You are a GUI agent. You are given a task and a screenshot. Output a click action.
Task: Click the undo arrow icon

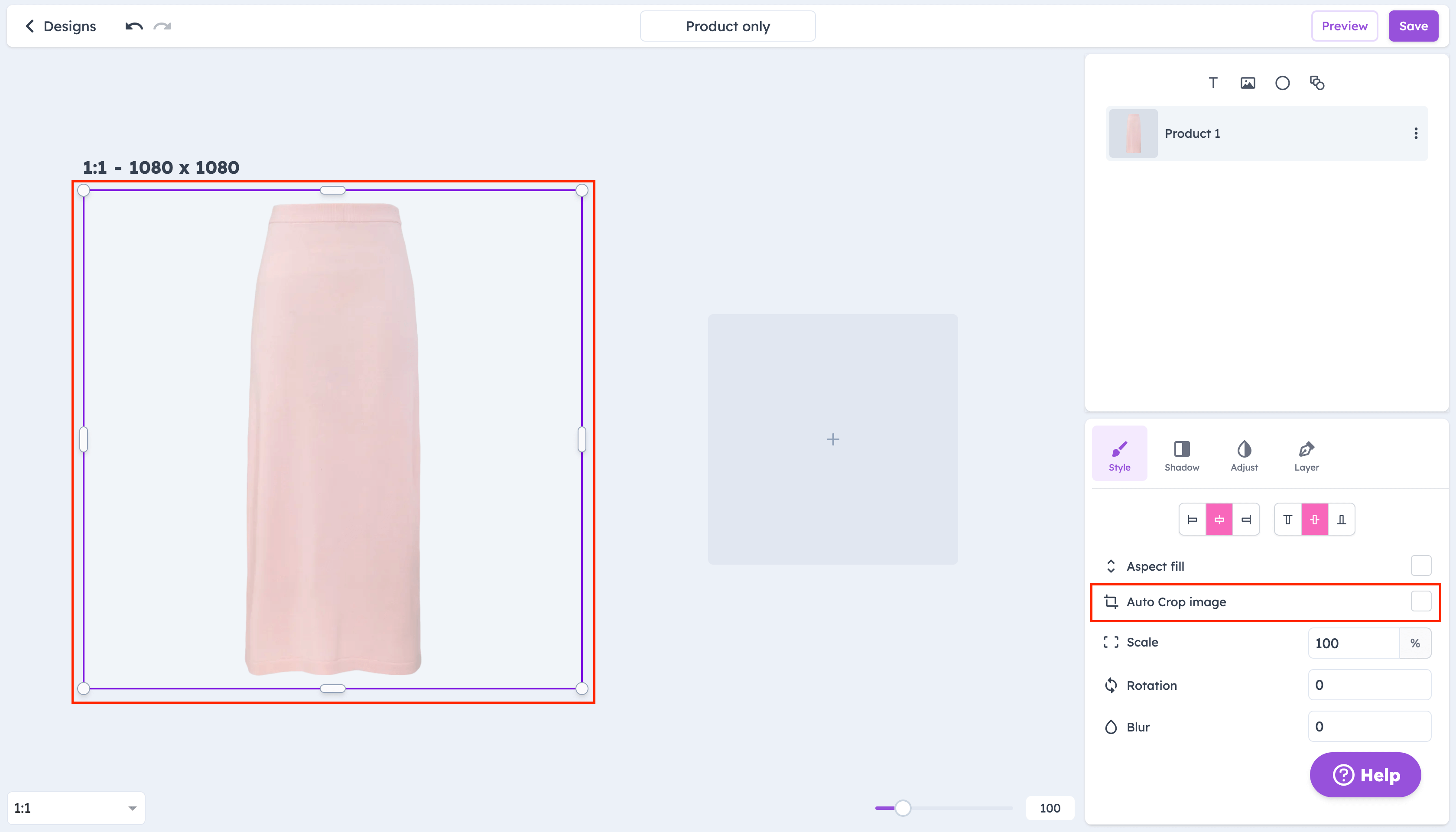click(134, 26)
